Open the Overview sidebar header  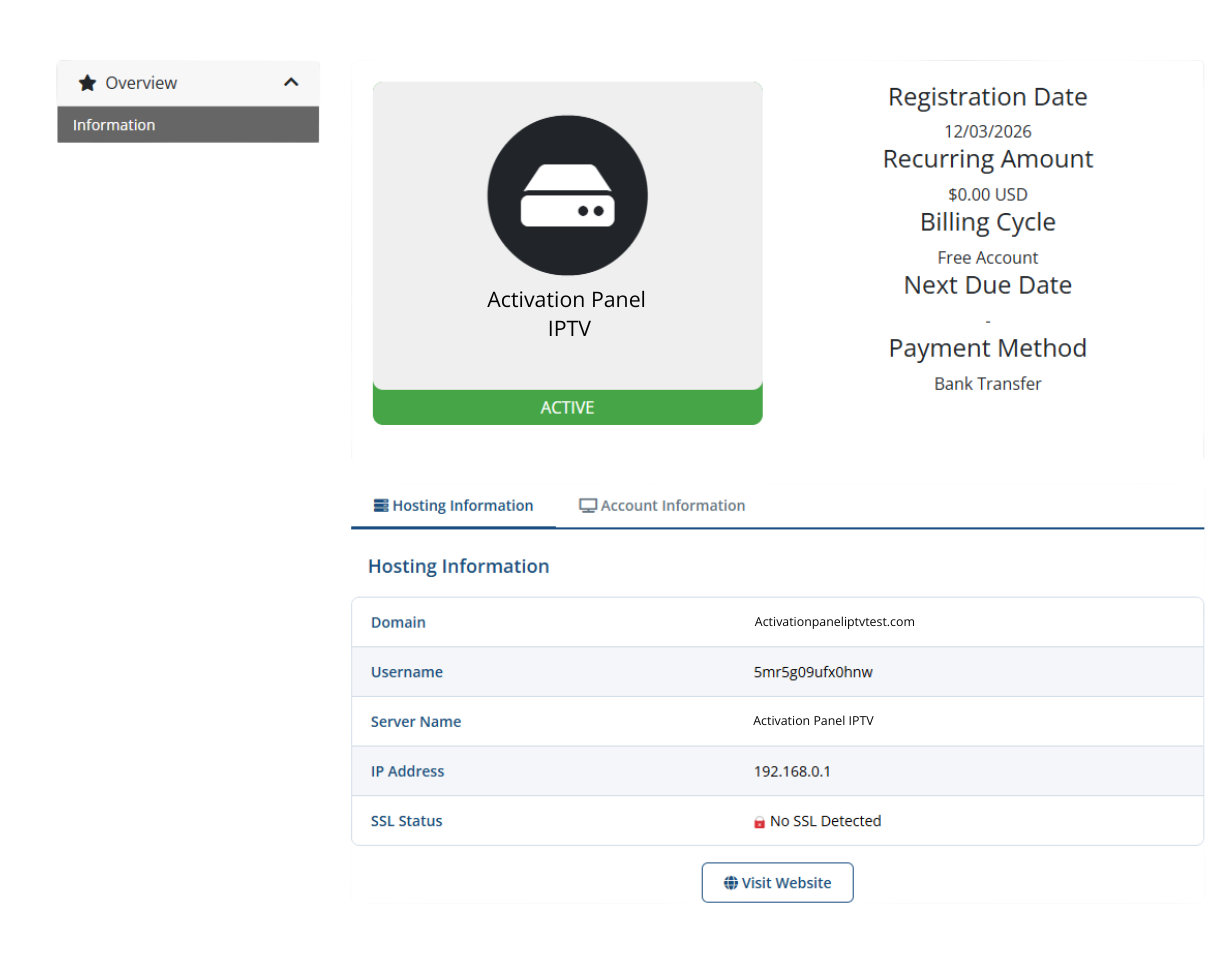click(x=141, y=83)
